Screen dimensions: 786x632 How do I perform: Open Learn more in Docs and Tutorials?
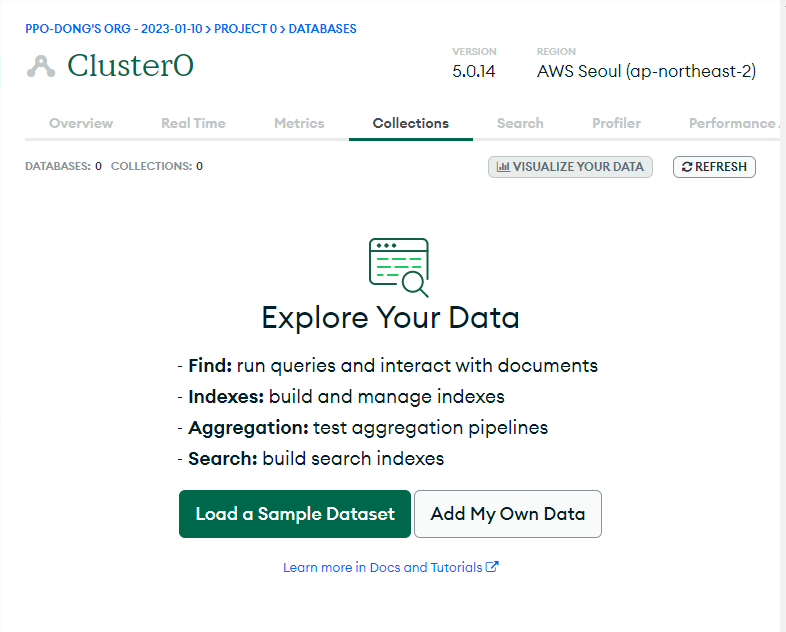tap(391, 567)
